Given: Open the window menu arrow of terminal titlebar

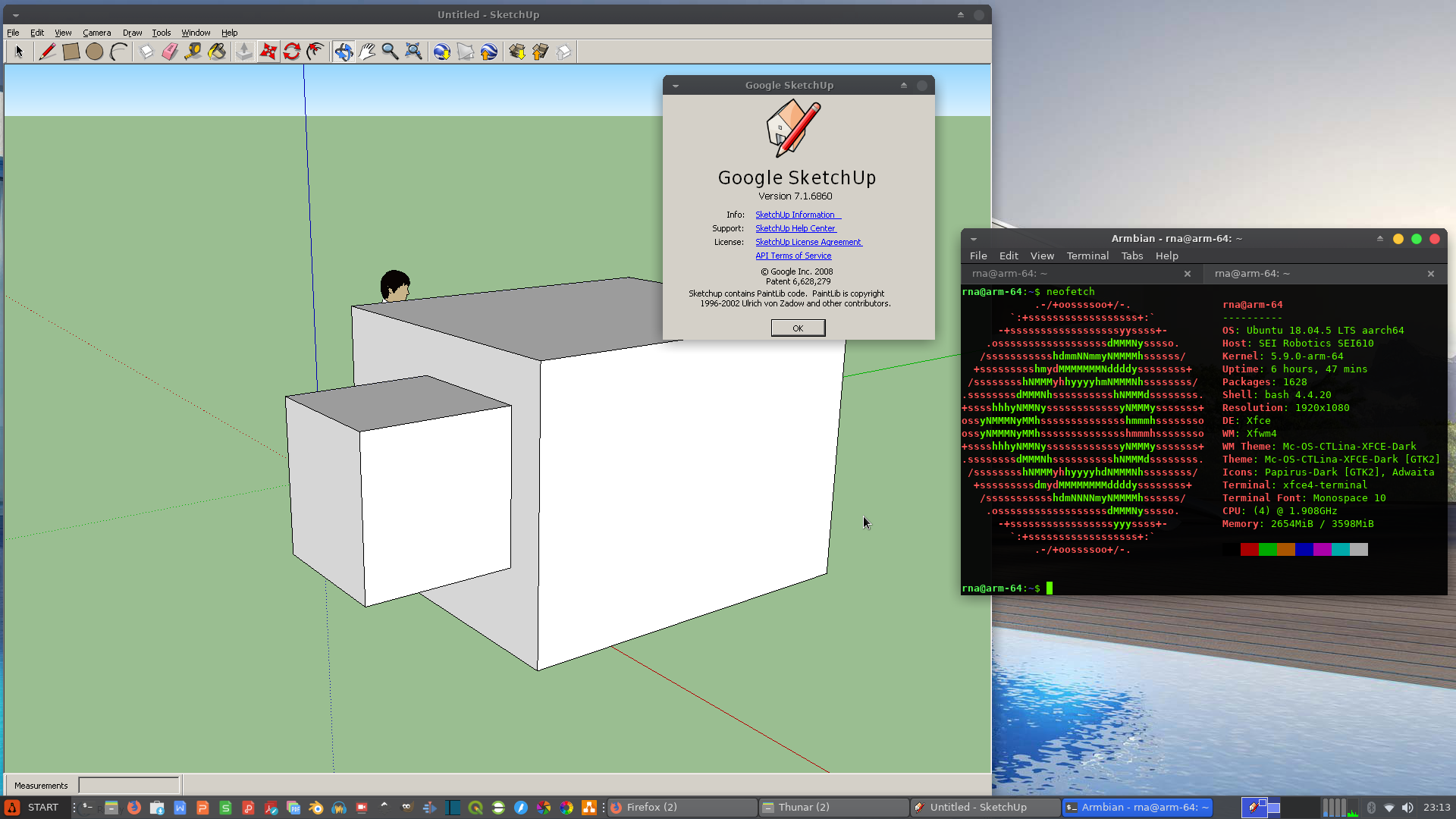Looking at the screenshot, I should [x=974, y=239].
